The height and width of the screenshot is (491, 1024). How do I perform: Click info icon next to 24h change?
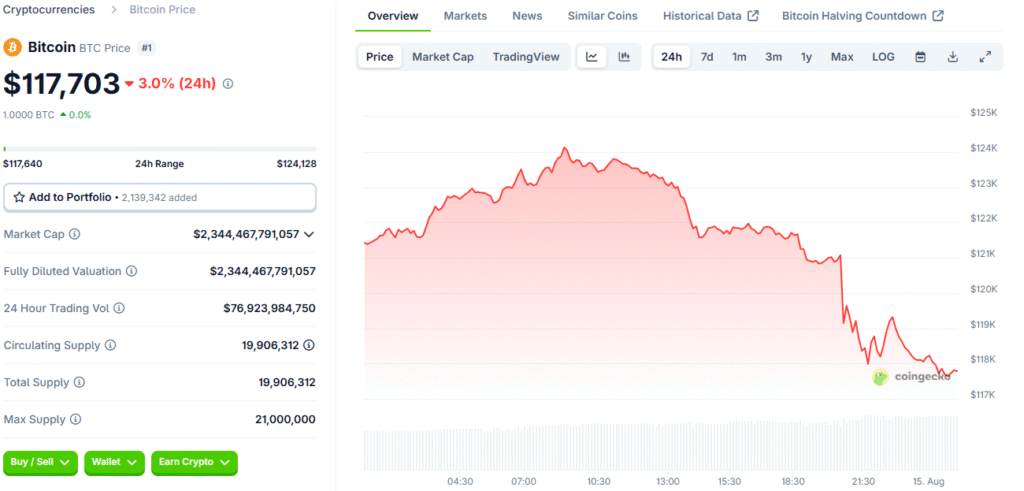click(228, 84)
